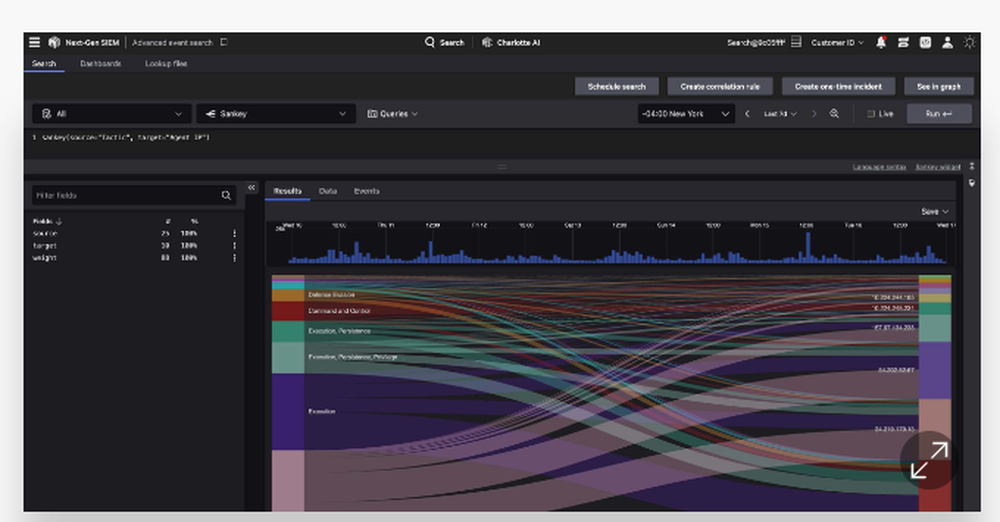Click the Advanced event search breadcrumb
Screen dimensions: 1000x522
click(x=172, y=42)
